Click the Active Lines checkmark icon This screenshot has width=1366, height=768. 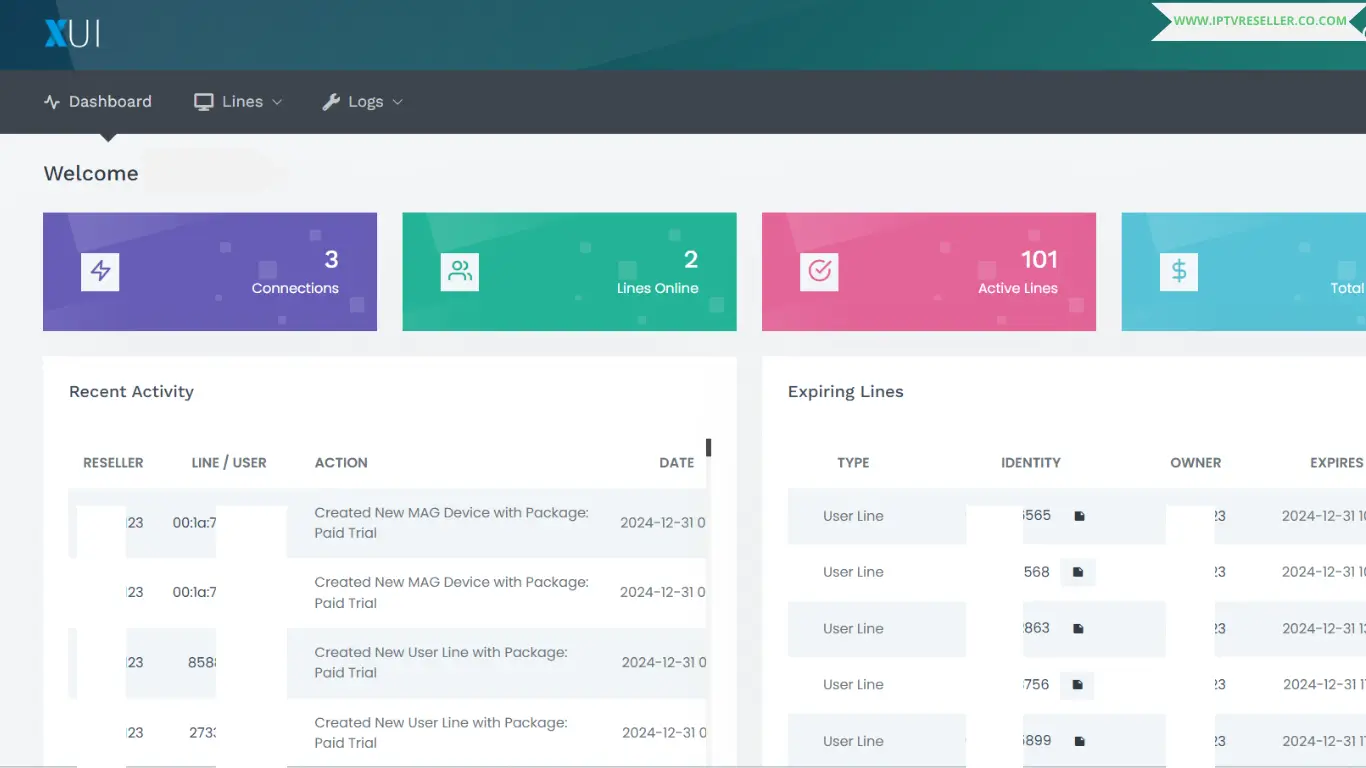coord(819,271)
